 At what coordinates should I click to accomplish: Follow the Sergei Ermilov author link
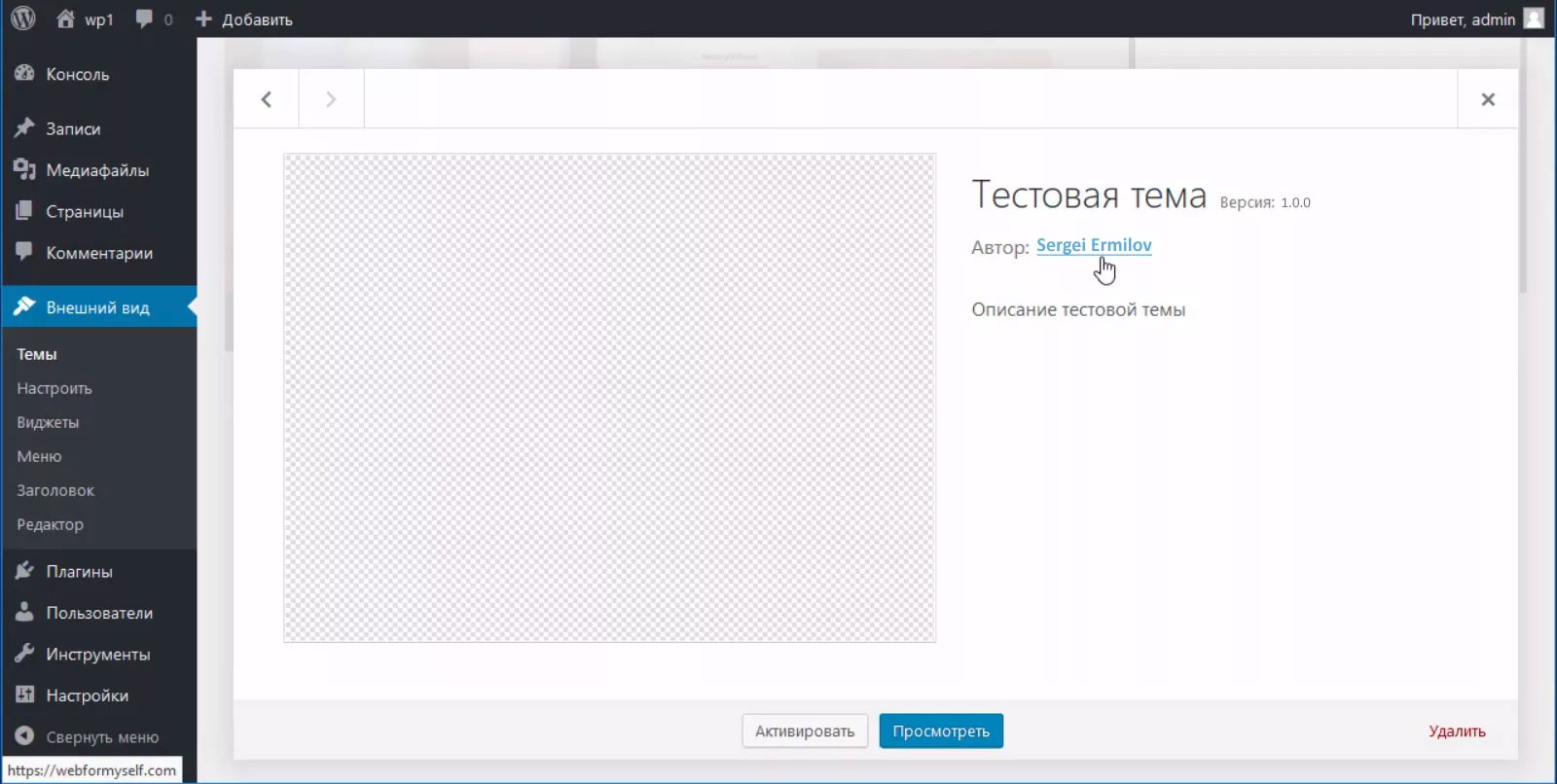pyautogui.click(x=1094, y=245)
